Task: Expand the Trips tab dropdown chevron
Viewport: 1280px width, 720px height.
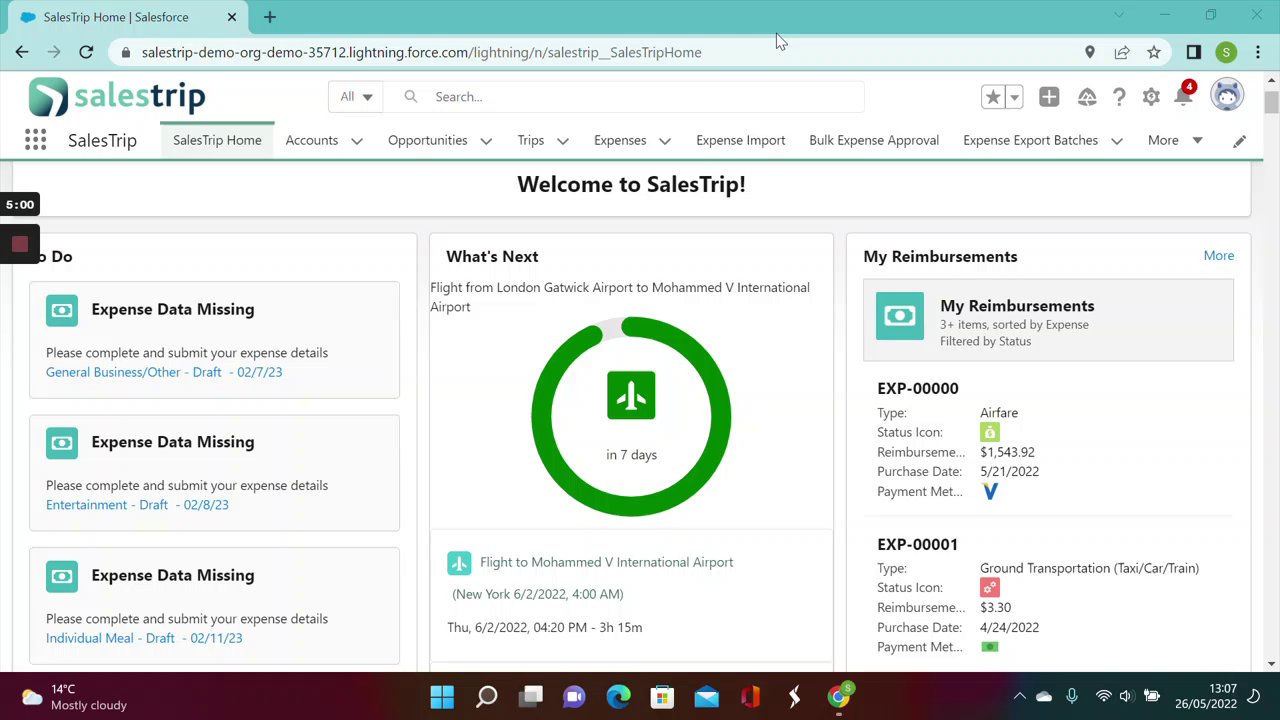Action: click(563, 141)
